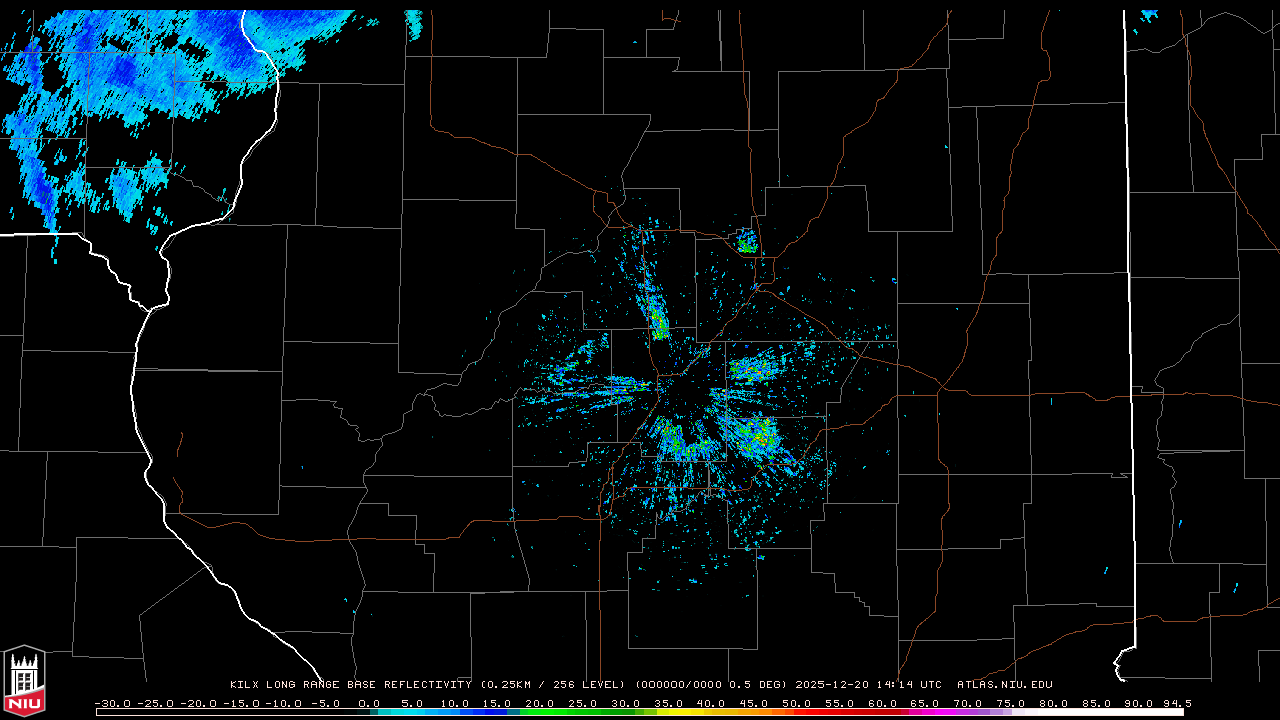Click the -30.0 label on the scale
1280x720 pixels.
pyautogui.click(x=111, y=703)
